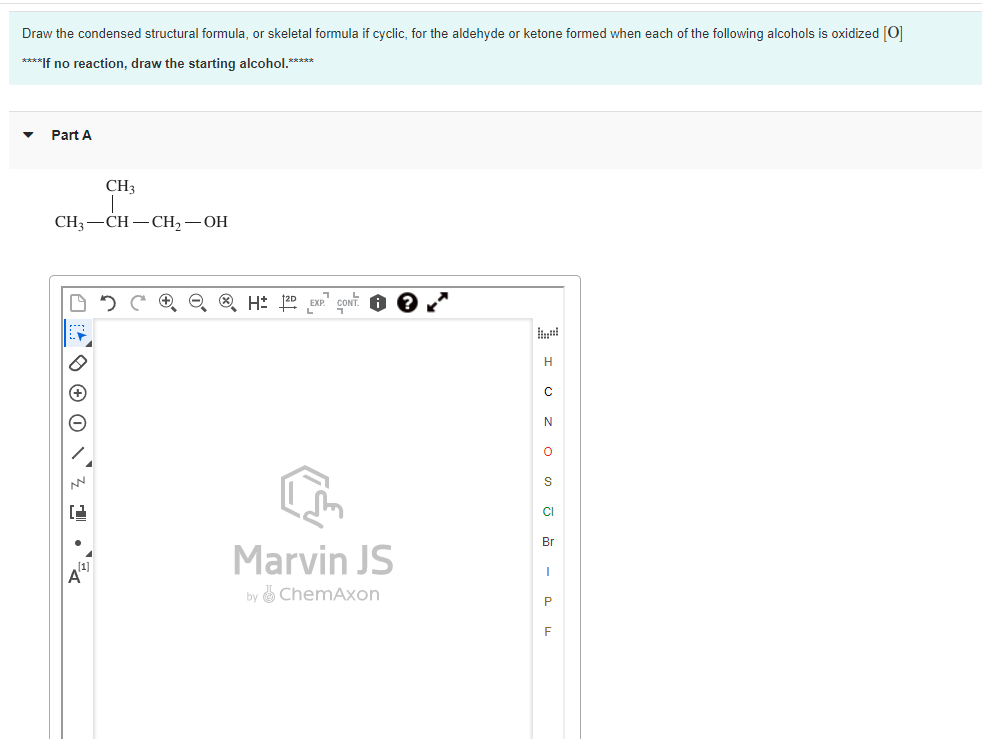Screen dimensions: 982x739
Task: Zoom in on the canvas
Action: [167, 302]
